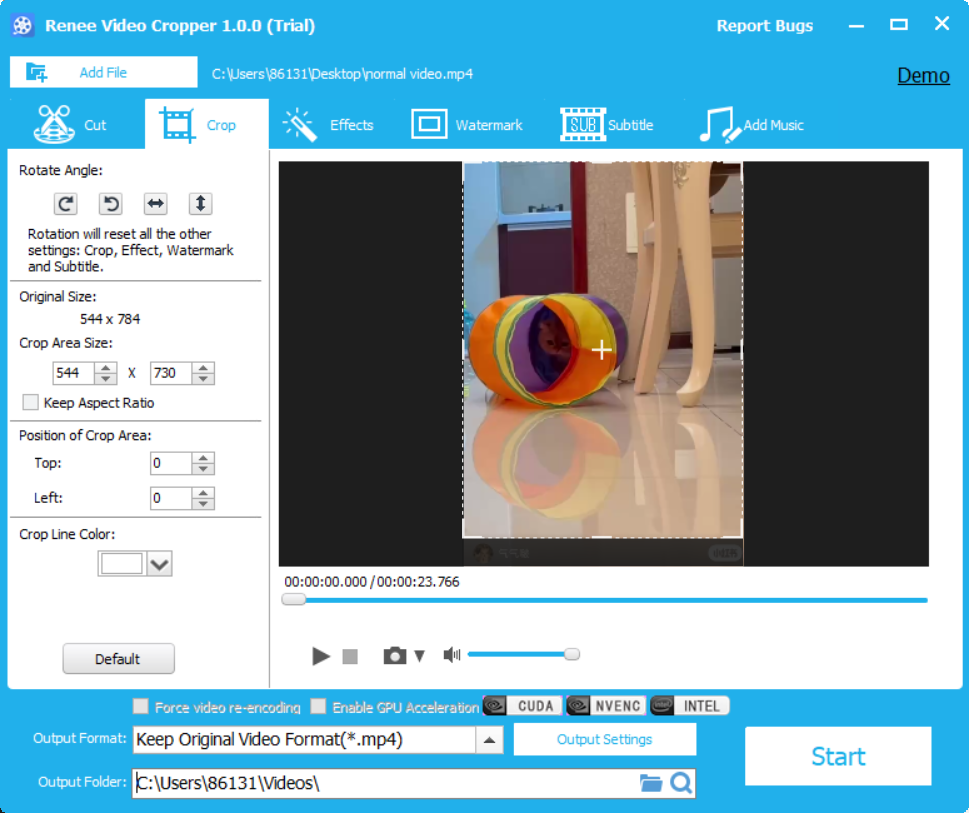Take a snapshot with camera icon
Viewport: 969px width, 813px height.
(x=395, y=656)
